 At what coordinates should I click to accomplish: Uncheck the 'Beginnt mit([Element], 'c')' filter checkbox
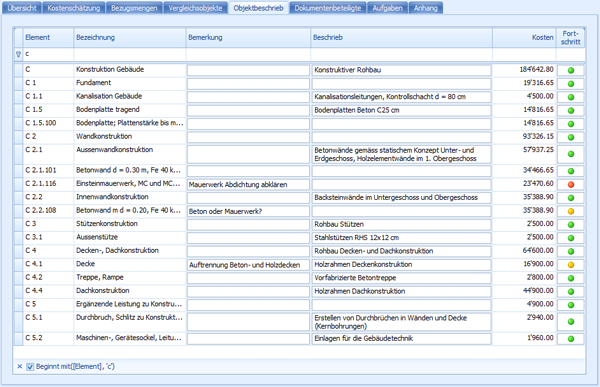(x=30, y=367)
